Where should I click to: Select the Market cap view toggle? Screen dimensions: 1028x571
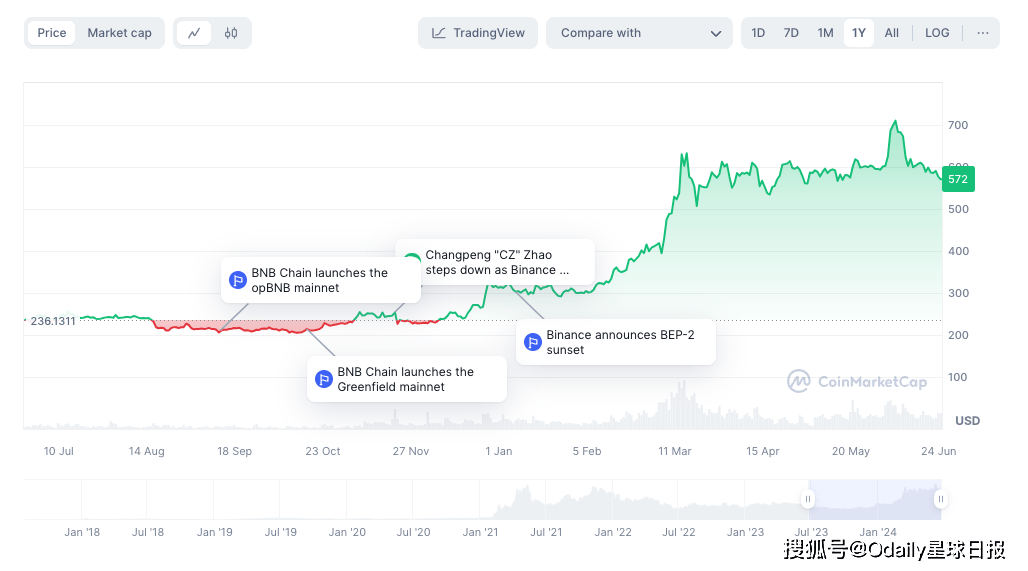(x=119, y=33)
